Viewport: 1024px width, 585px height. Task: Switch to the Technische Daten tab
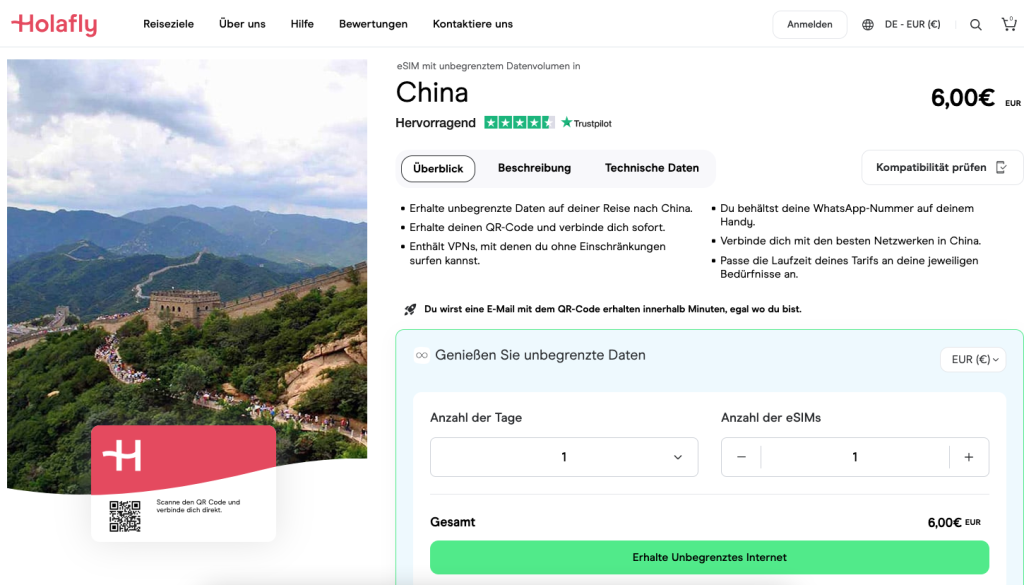(651, 168)
